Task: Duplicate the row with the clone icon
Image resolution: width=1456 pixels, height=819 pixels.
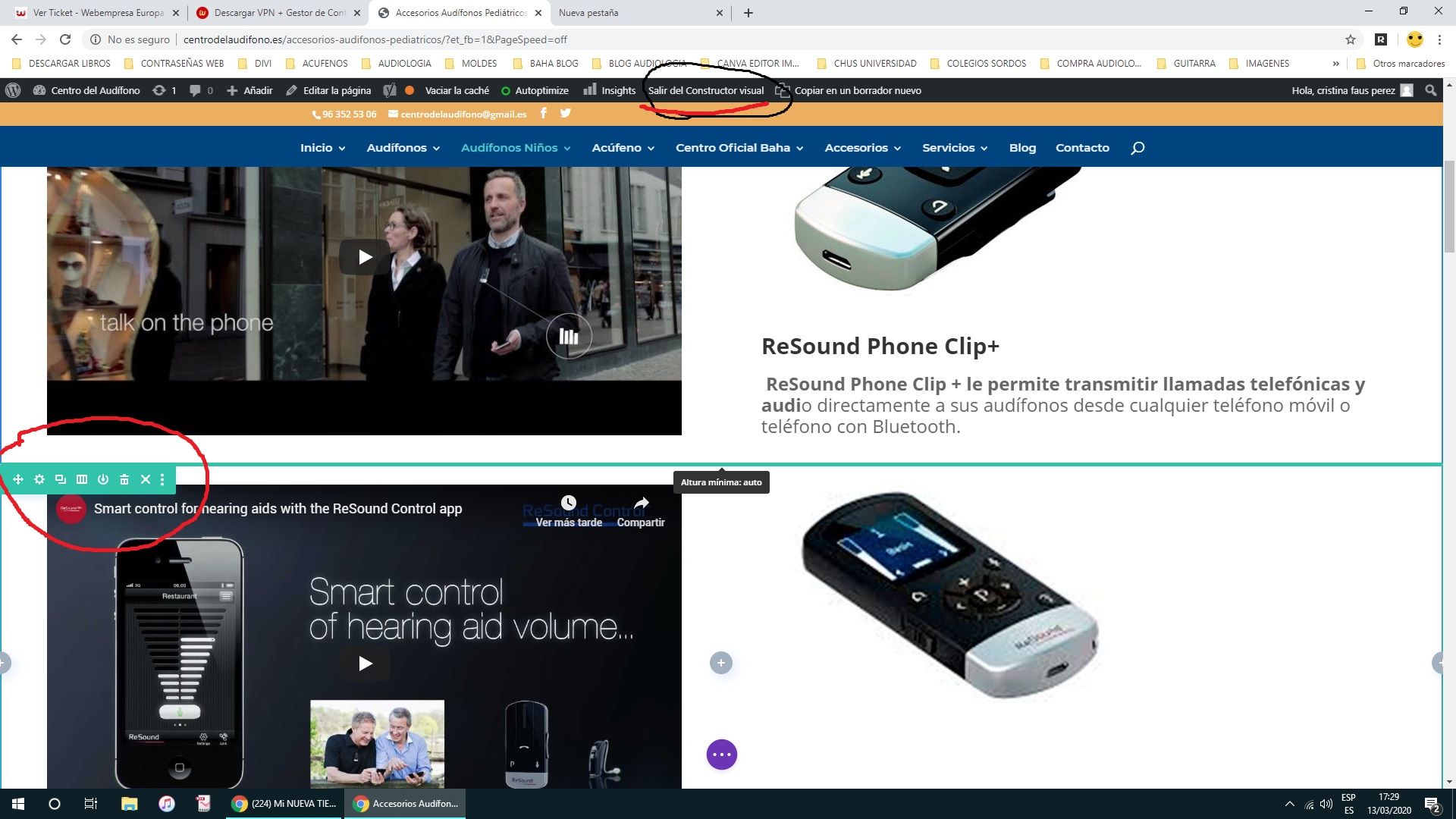Action: point(61,479)
